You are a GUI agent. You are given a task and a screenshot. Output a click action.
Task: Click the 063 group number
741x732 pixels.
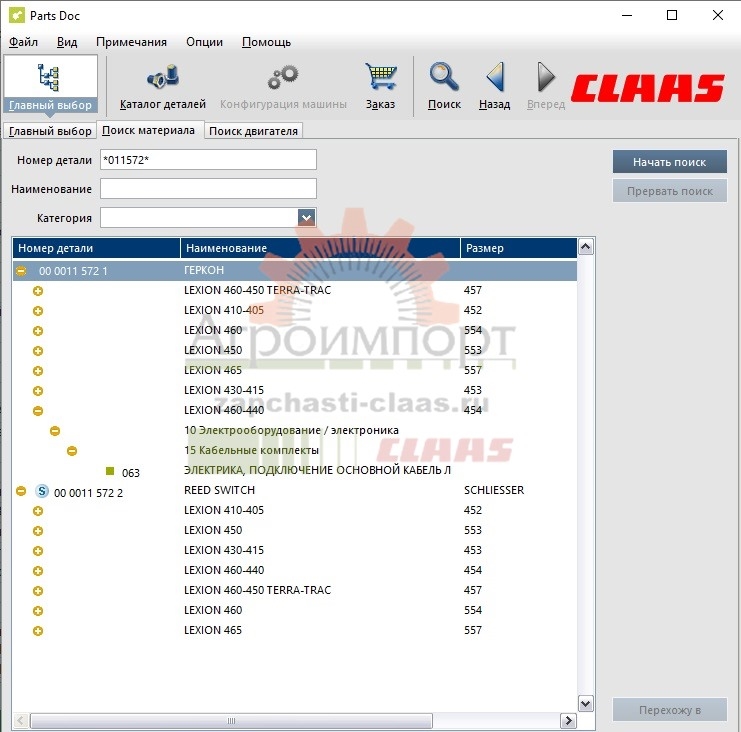(x=131, y=473)
